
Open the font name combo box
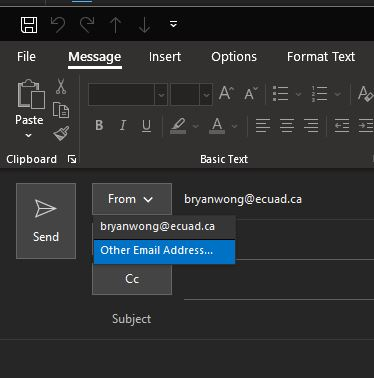coord(128,94)
